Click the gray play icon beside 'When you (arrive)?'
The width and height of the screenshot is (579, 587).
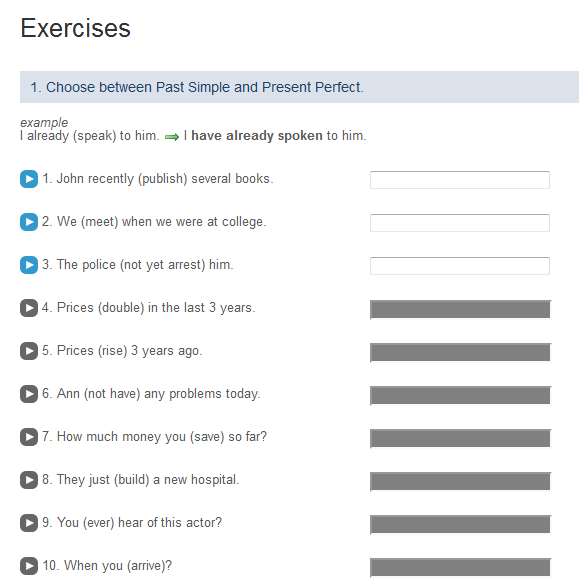29,566
